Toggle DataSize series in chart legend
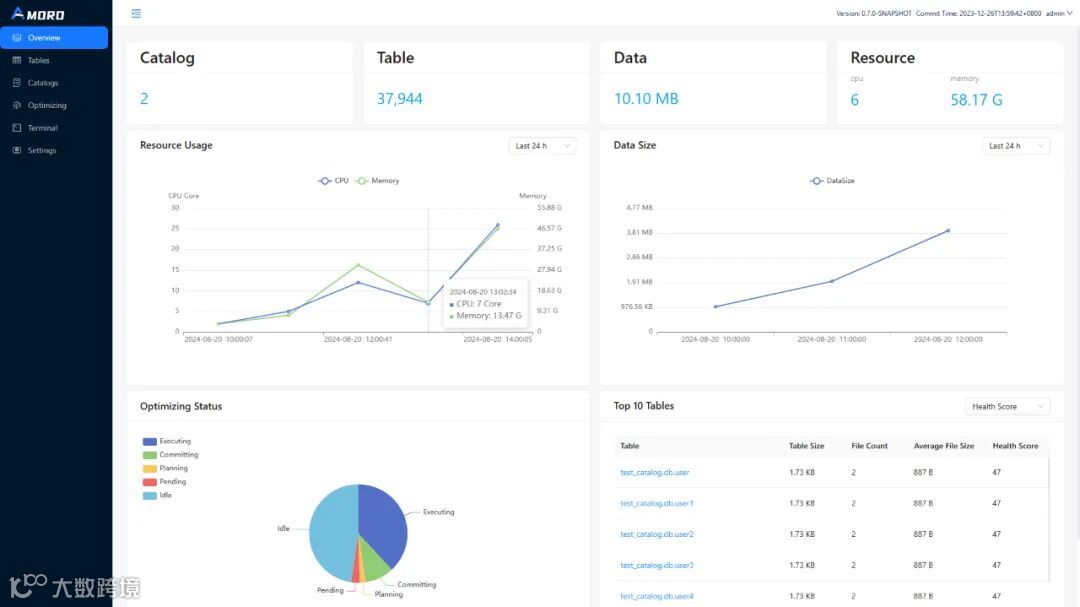 tap(832, 181)
